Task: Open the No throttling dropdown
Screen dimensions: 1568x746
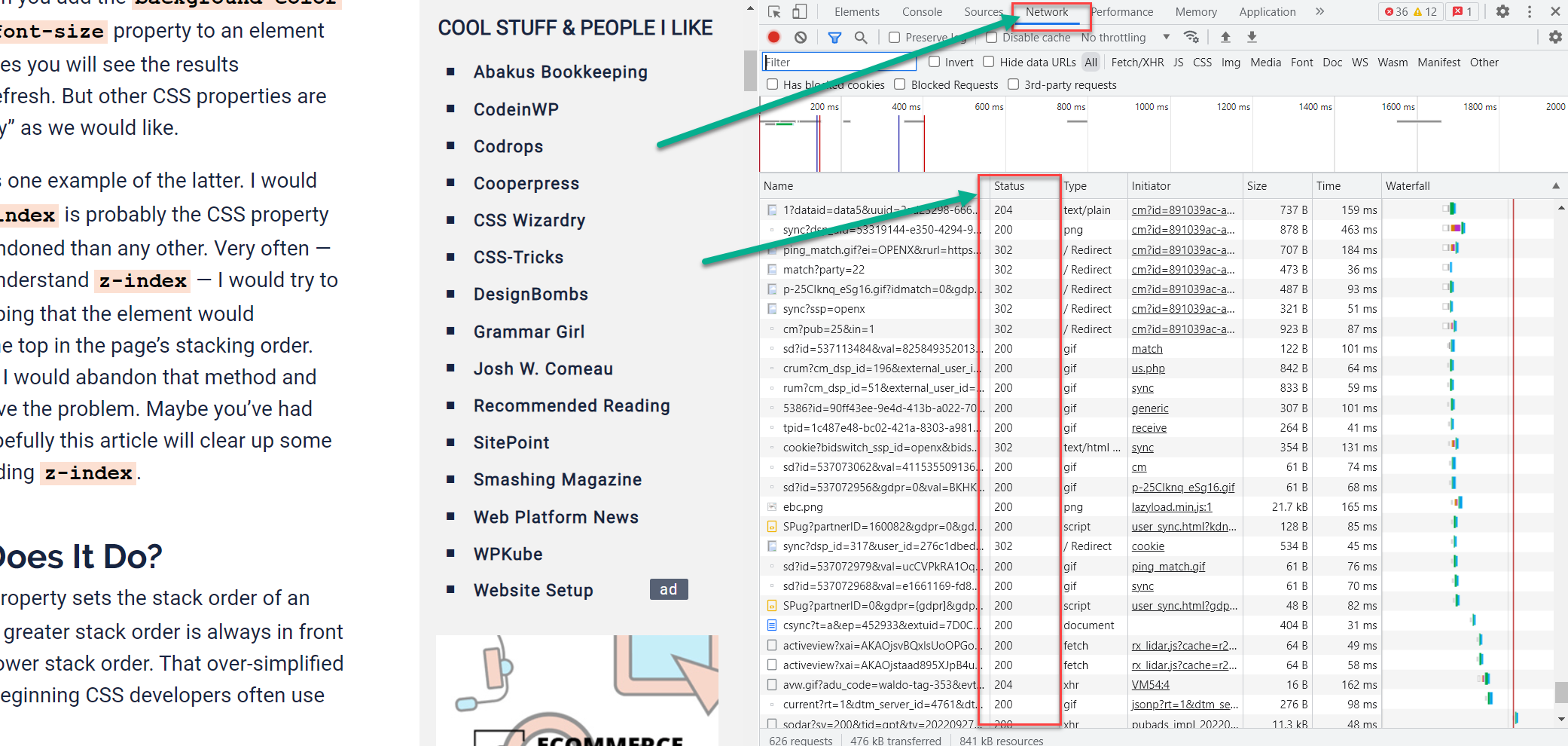Action: (x=1126, y=37)
